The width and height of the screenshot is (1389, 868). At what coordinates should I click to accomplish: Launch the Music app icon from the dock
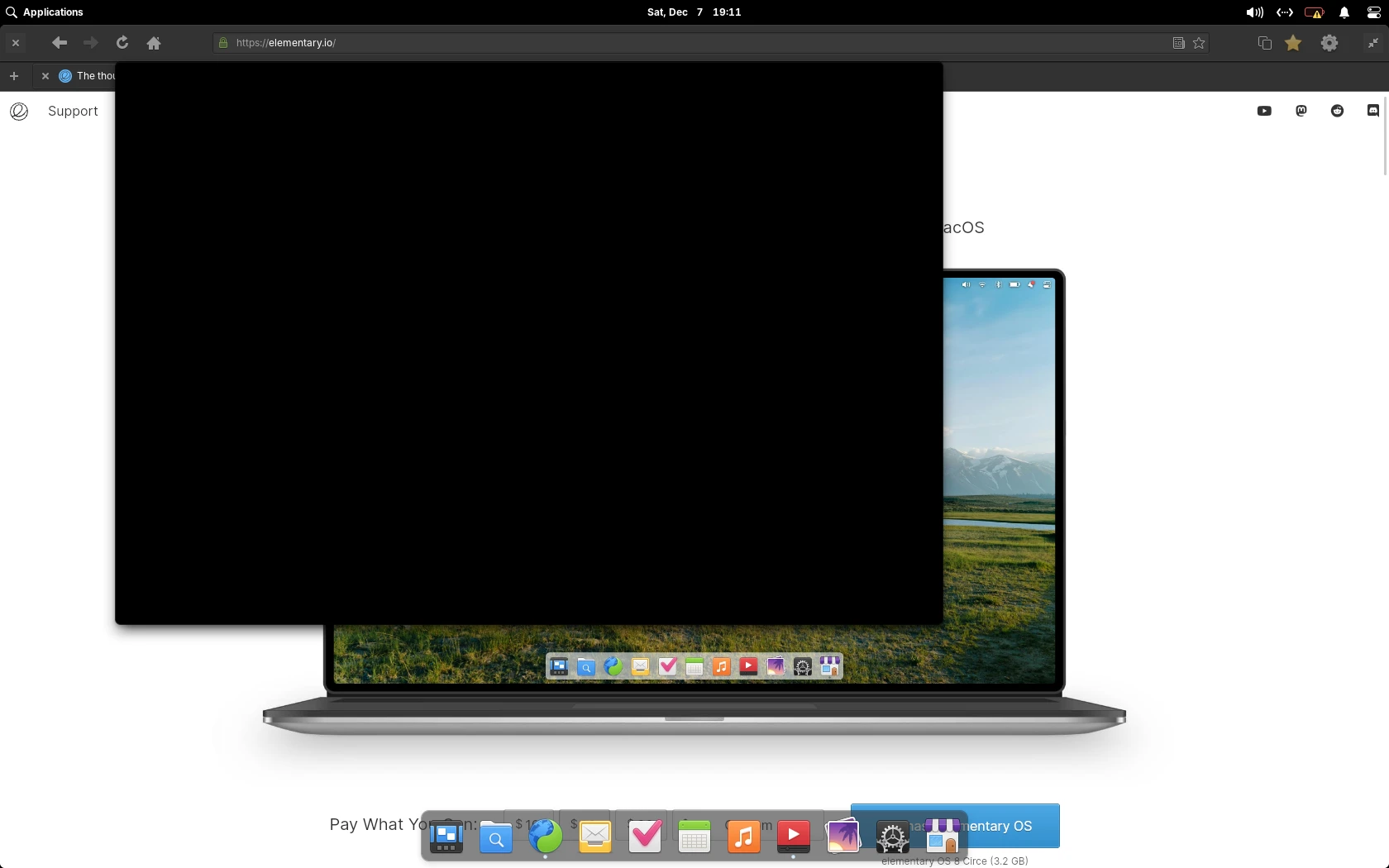tap(743, 837)
